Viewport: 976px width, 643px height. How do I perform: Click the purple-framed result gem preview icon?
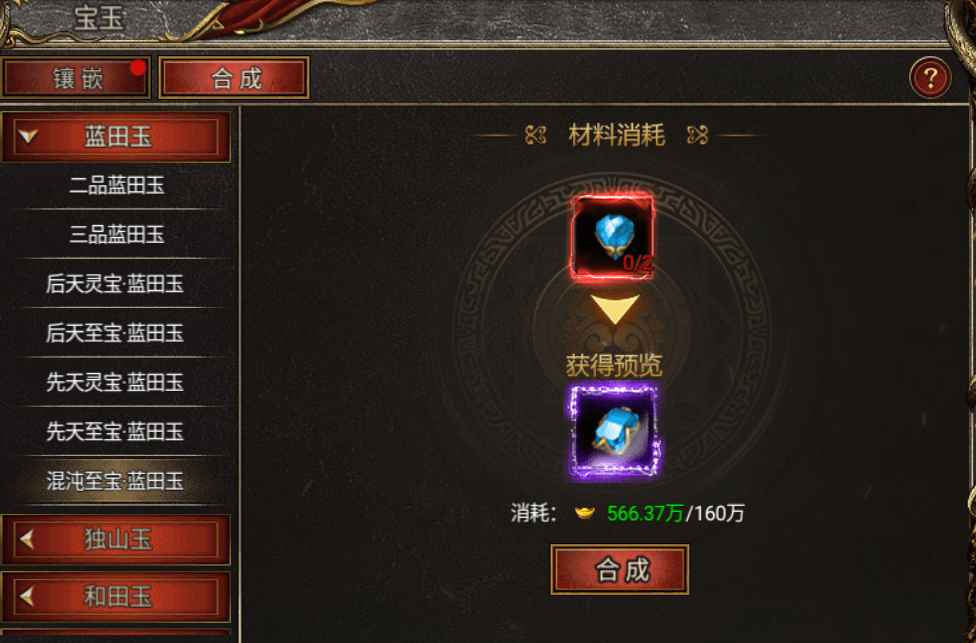pos(614,432)
